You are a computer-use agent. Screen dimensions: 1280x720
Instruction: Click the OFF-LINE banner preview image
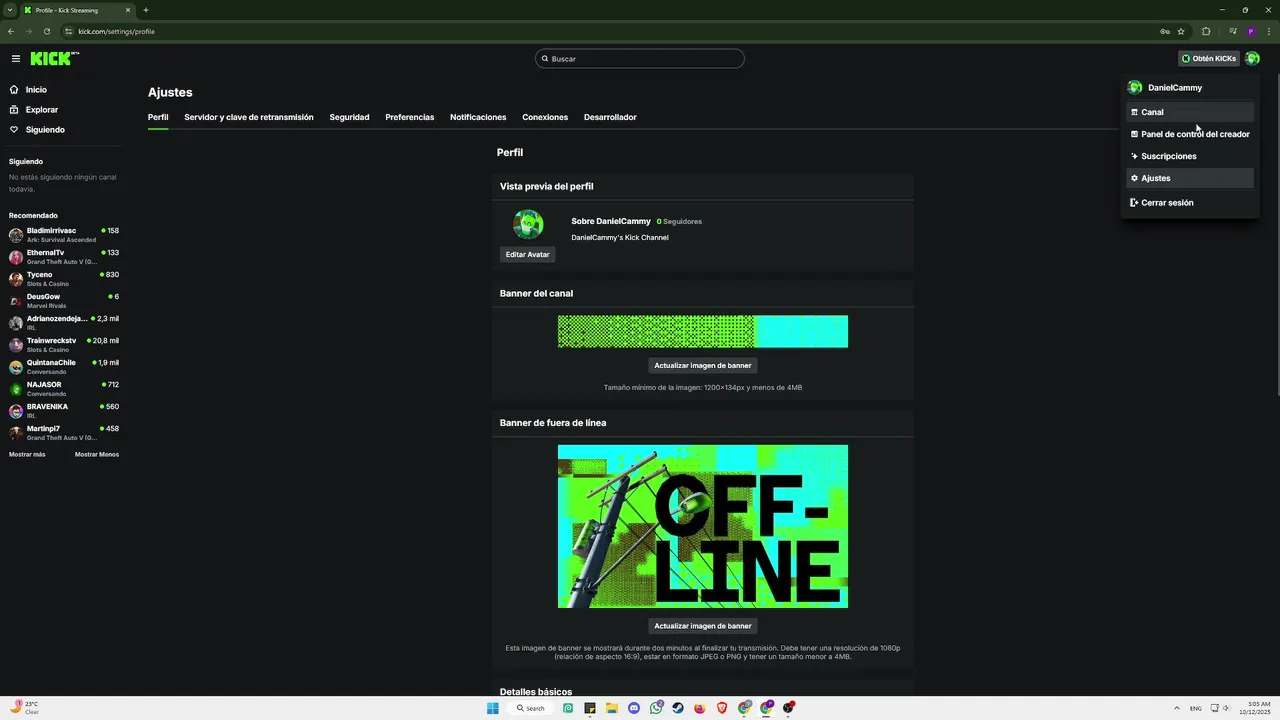tap(703, 526)
